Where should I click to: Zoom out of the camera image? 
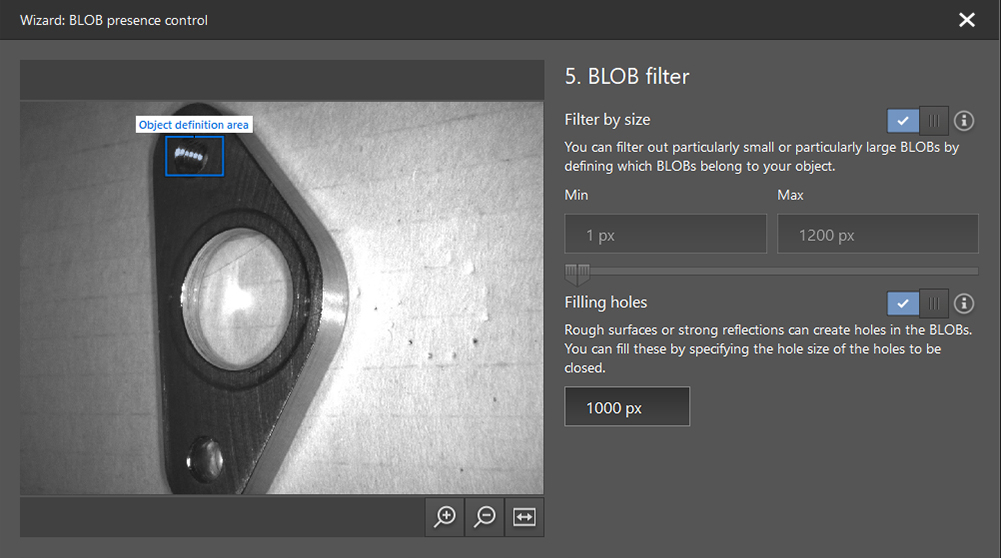[x=485, y=516]
